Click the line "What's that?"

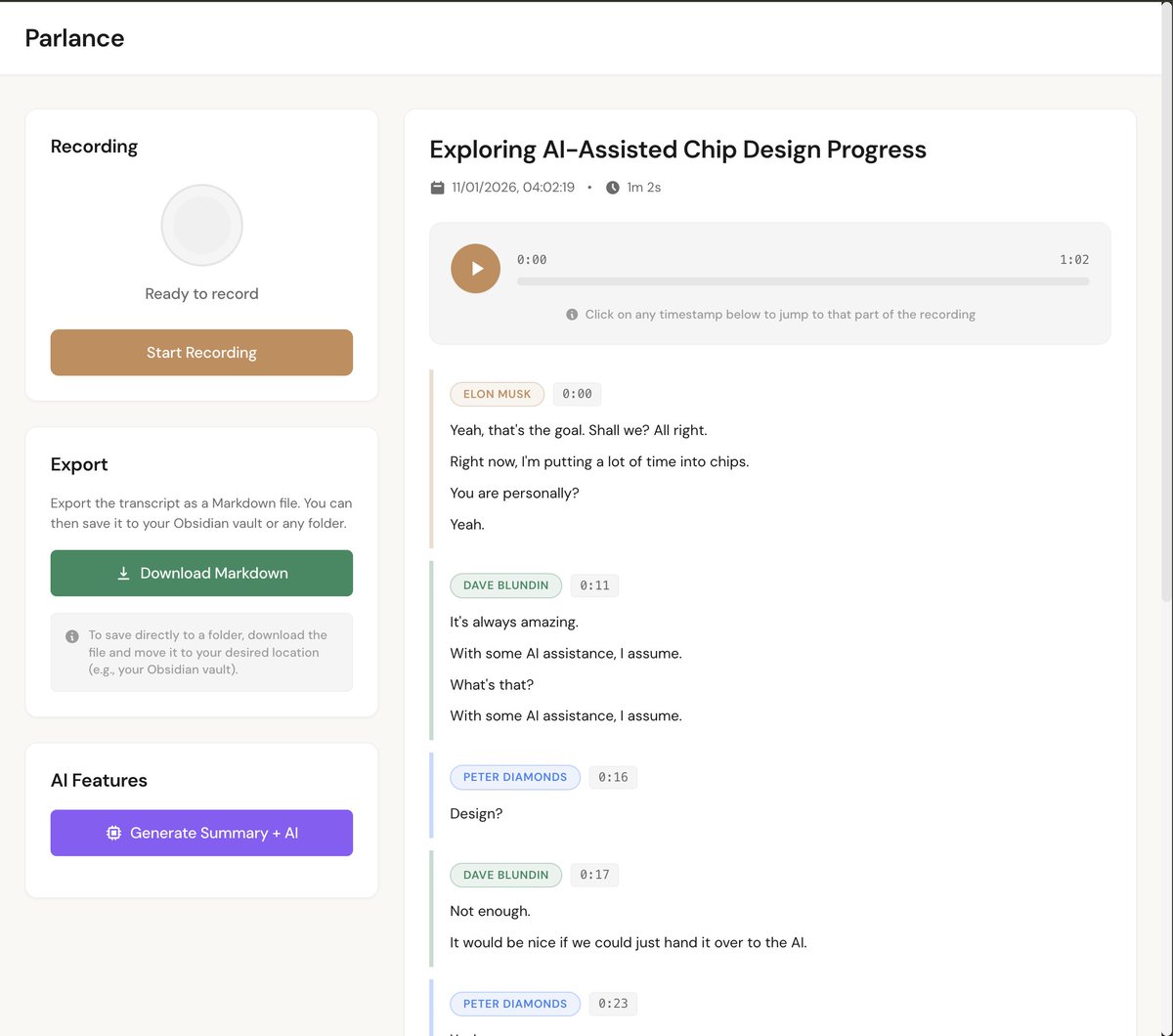tap(492, 684)
